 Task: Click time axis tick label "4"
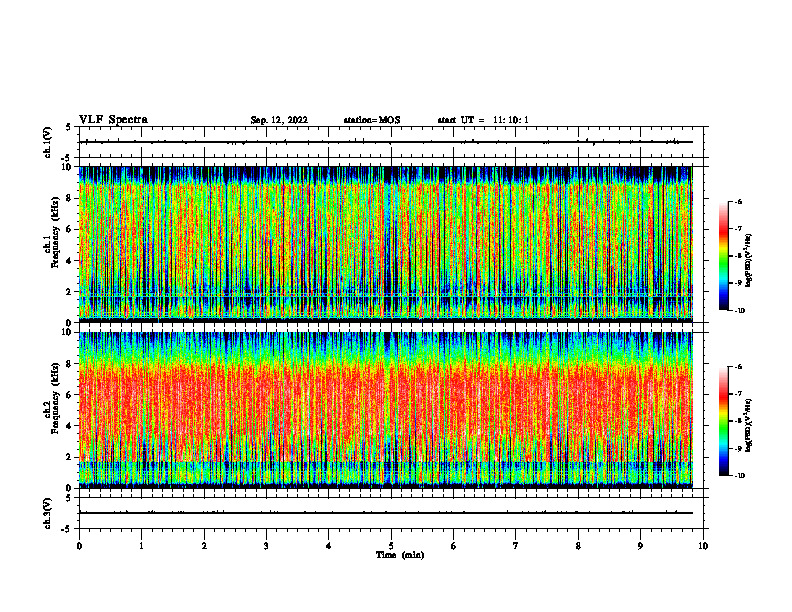coord(329,546)
